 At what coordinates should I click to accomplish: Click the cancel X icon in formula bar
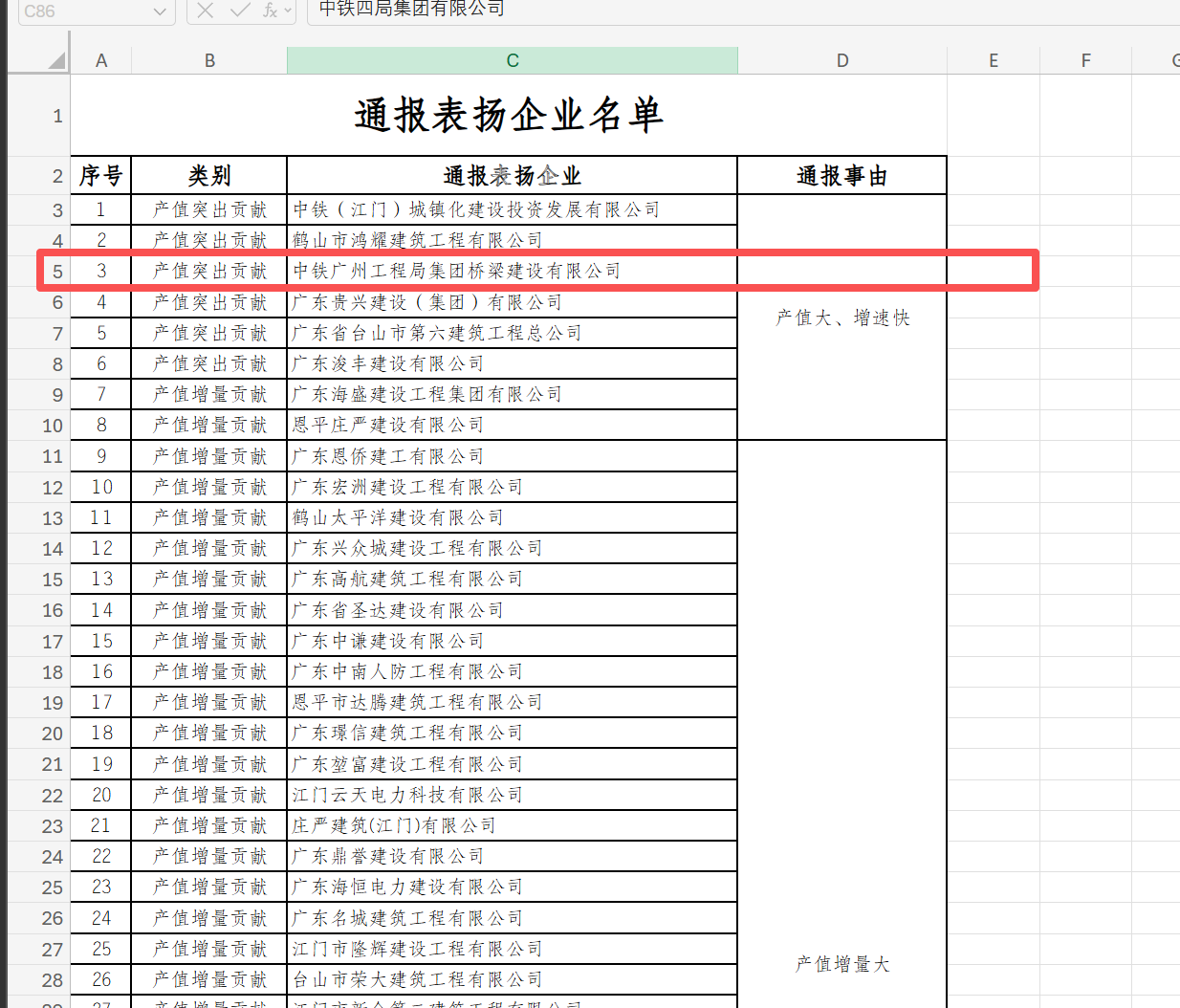[205, 11]
